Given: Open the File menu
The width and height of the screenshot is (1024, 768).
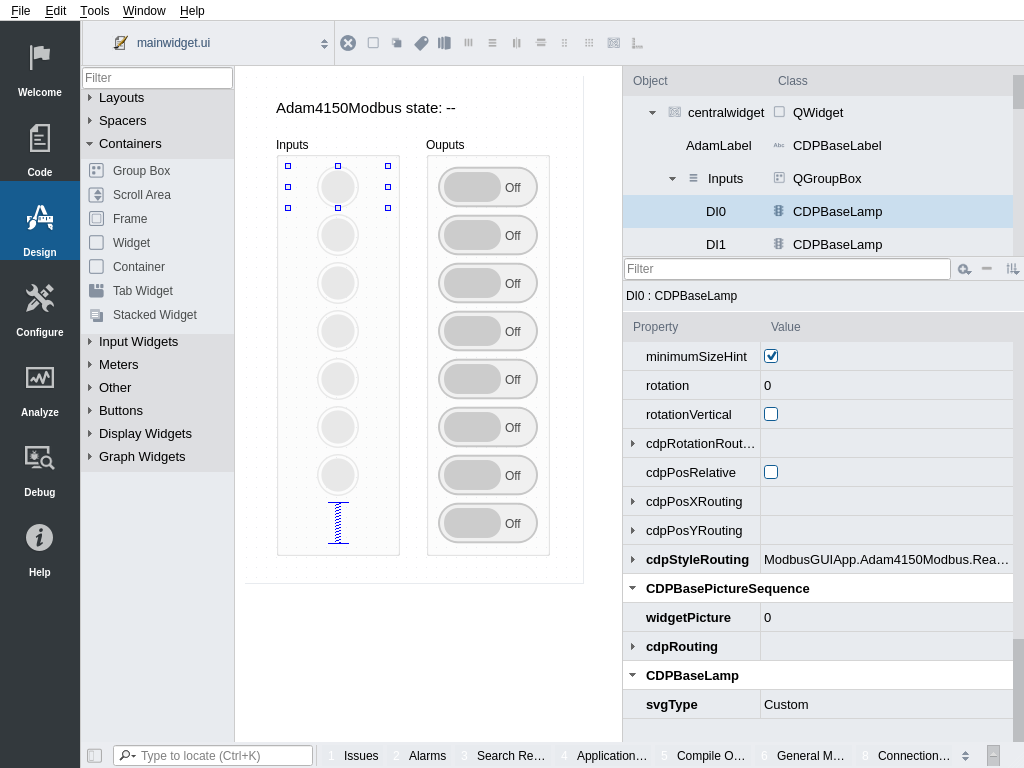Looking at the screenshot, I should 21,10.
